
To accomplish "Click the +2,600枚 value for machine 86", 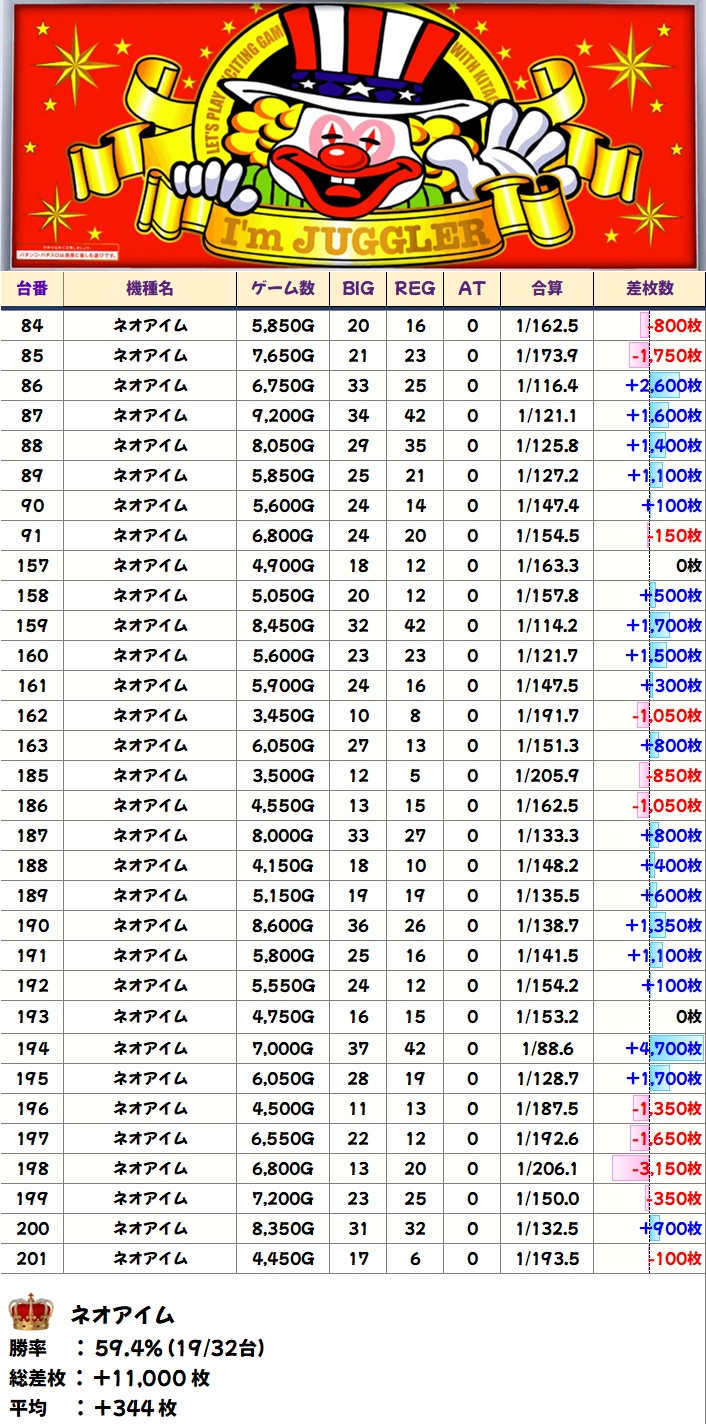I will tap(663, 386).
